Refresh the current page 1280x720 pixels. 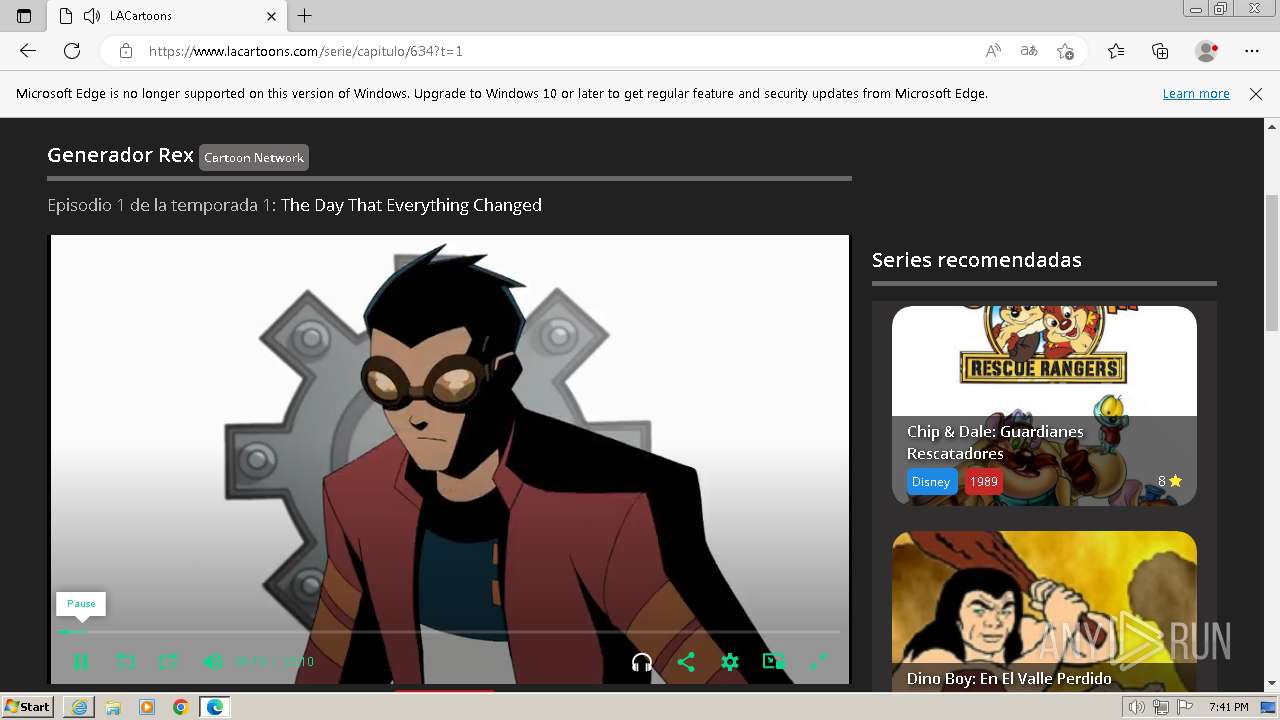[x=72, y=51]
